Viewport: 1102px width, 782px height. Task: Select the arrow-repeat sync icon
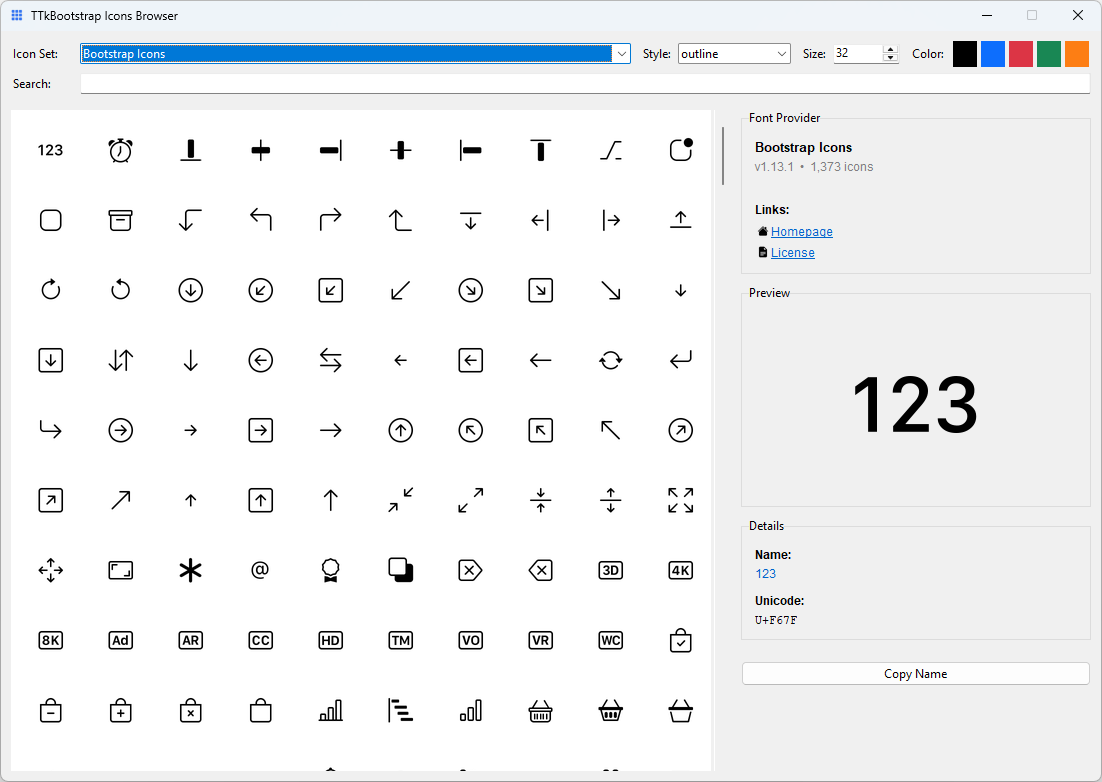pyautogui.click(x=610, y=360)
